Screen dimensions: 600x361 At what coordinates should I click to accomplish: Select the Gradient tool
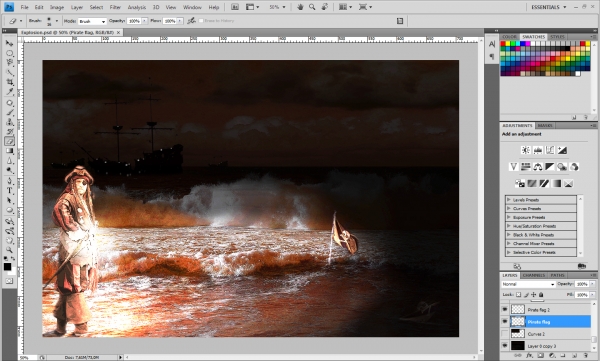coord(9,151)
